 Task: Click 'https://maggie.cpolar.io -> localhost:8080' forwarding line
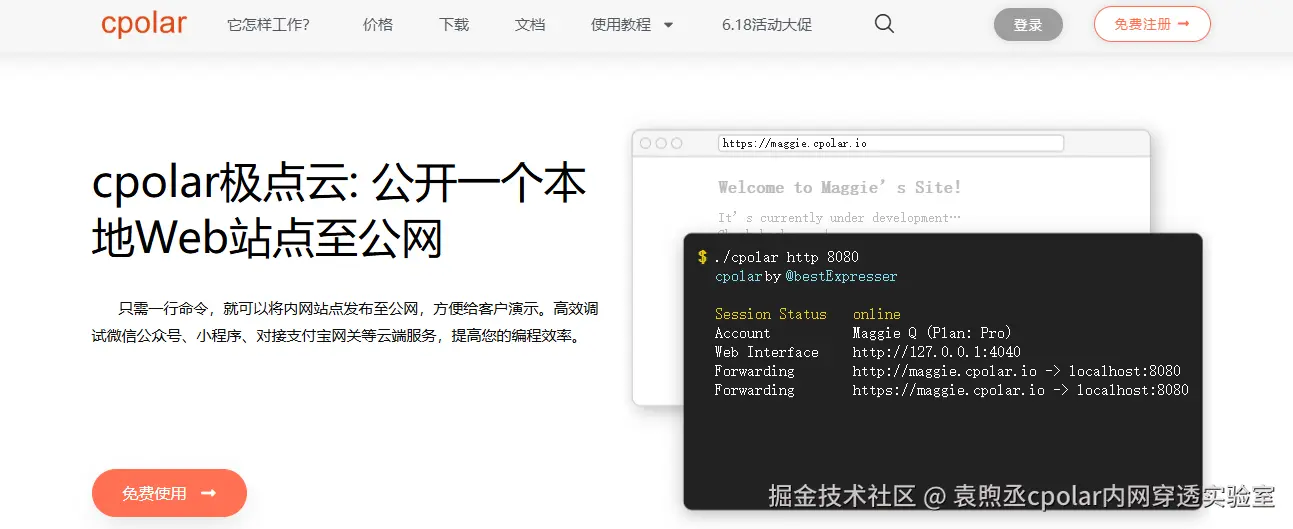point(1021,390)
